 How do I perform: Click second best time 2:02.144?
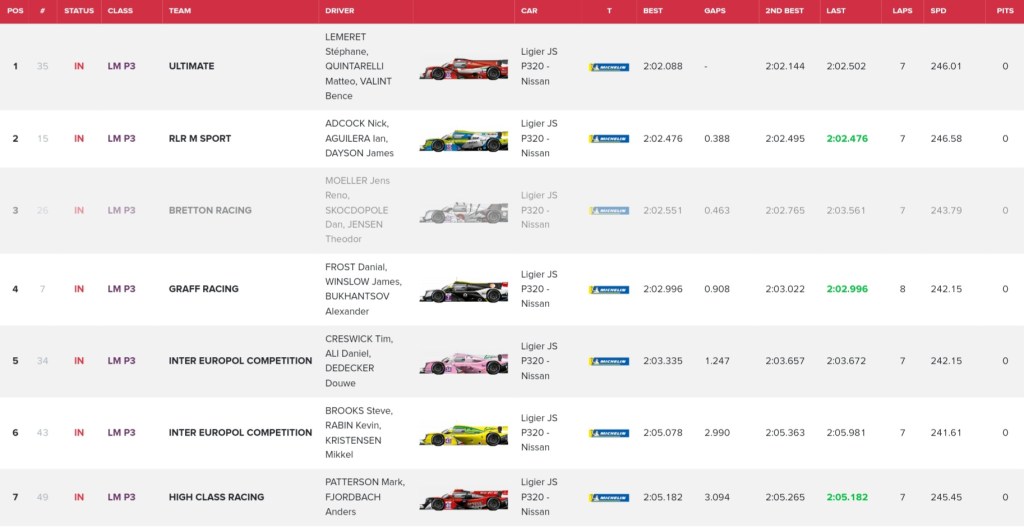point(785,66)
